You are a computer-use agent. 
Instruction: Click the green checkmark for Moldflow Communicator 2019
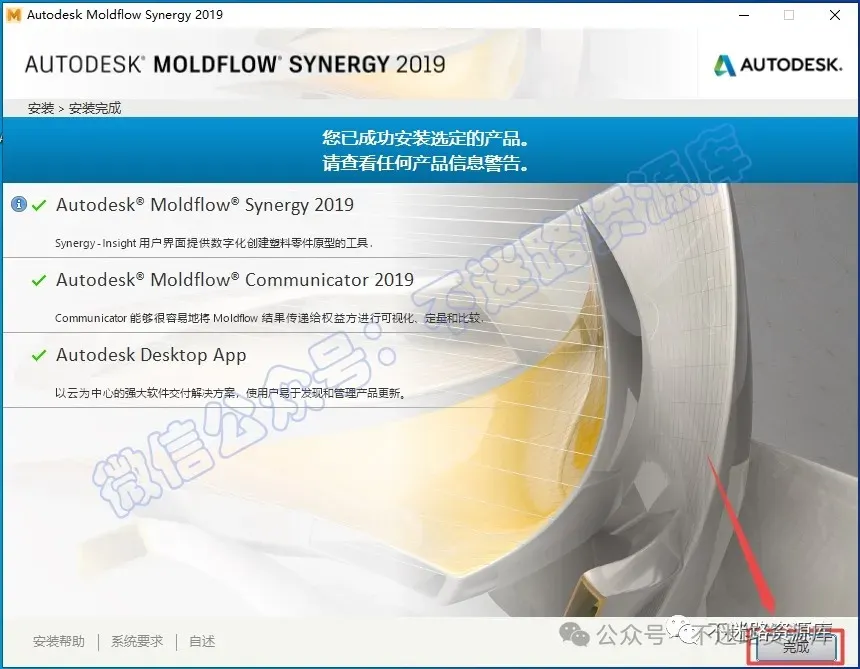pos(39,281)
